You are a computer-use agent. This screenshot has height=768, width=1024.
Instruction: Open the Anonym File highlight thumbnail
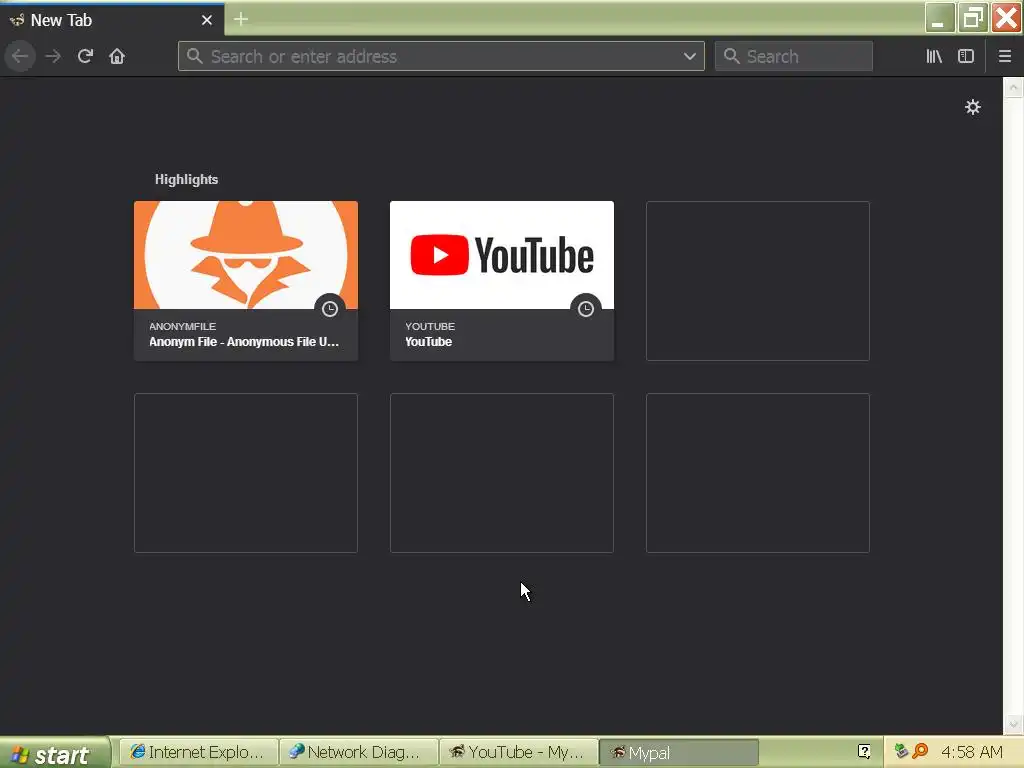246,255
